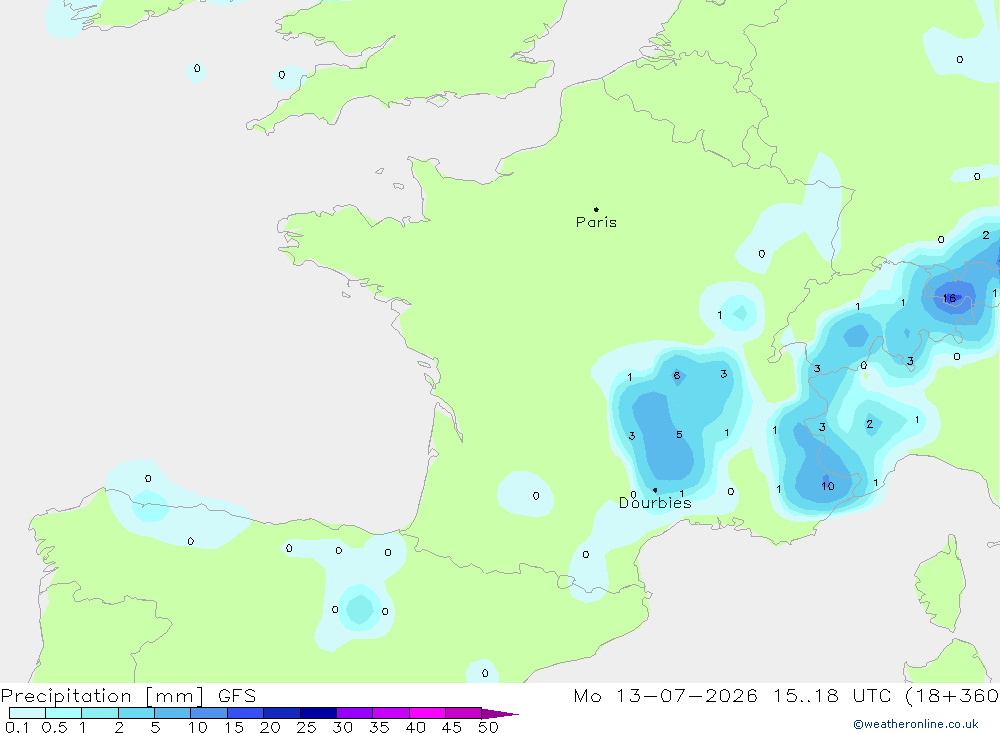Click legend scale label 0.1
Screen dimensions: 1000x733
pyautogui.click(x=17, y=727)
